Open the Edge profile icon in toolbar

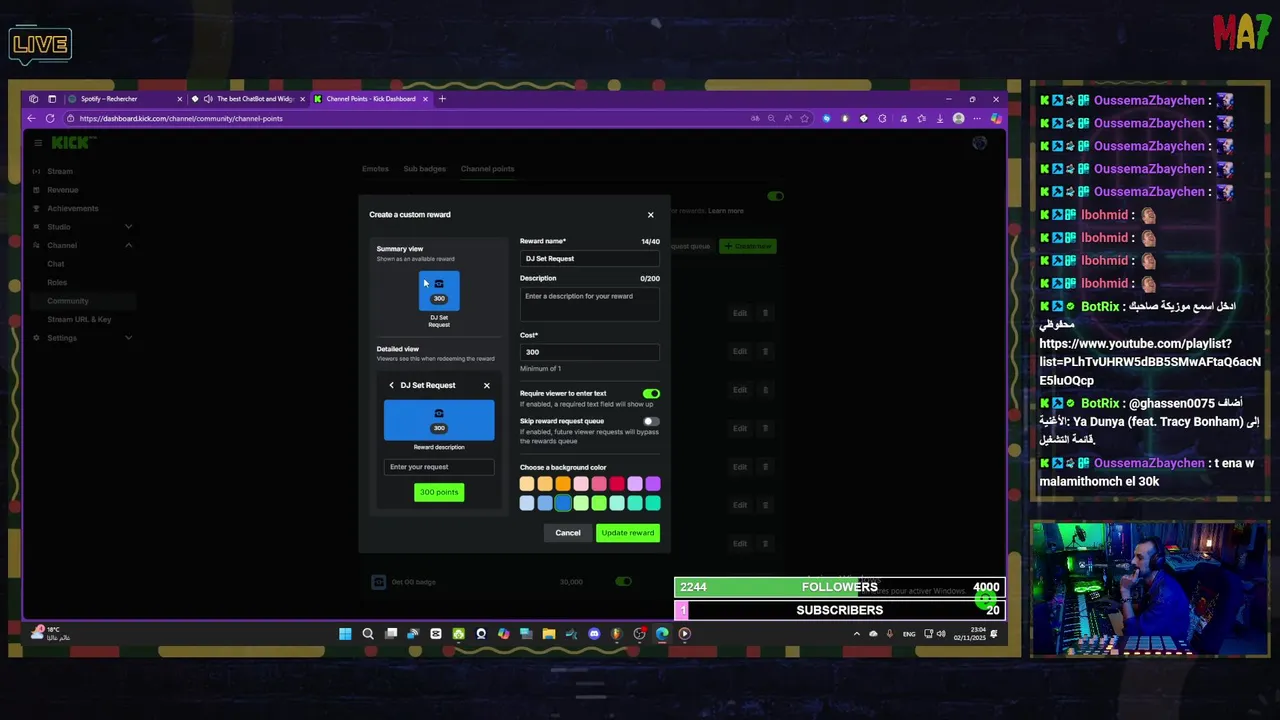(x=958, y=118)
